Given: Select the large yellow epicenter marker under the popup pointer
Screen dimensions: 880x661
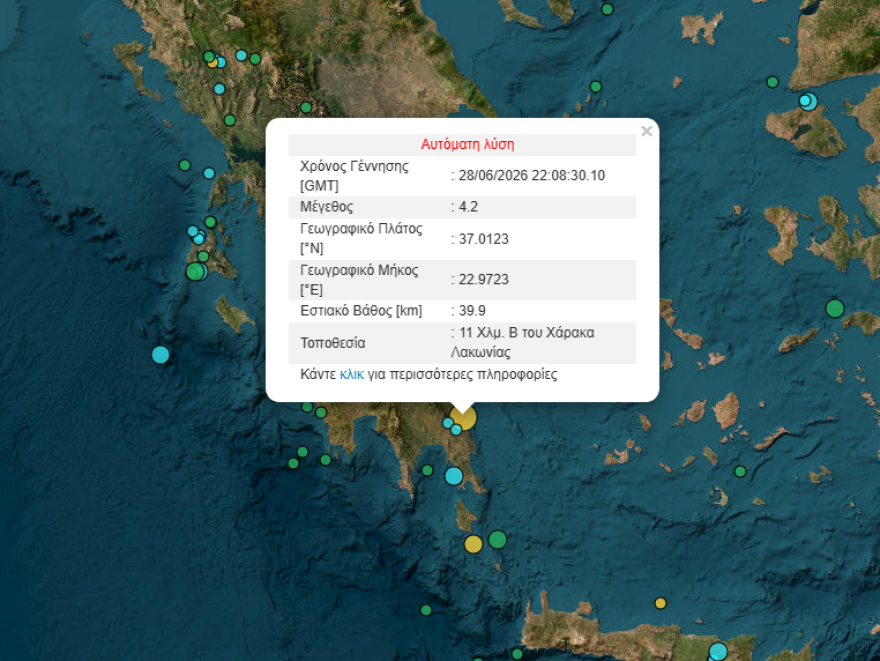Looking at the screenshot, I should tap(464, 417).
